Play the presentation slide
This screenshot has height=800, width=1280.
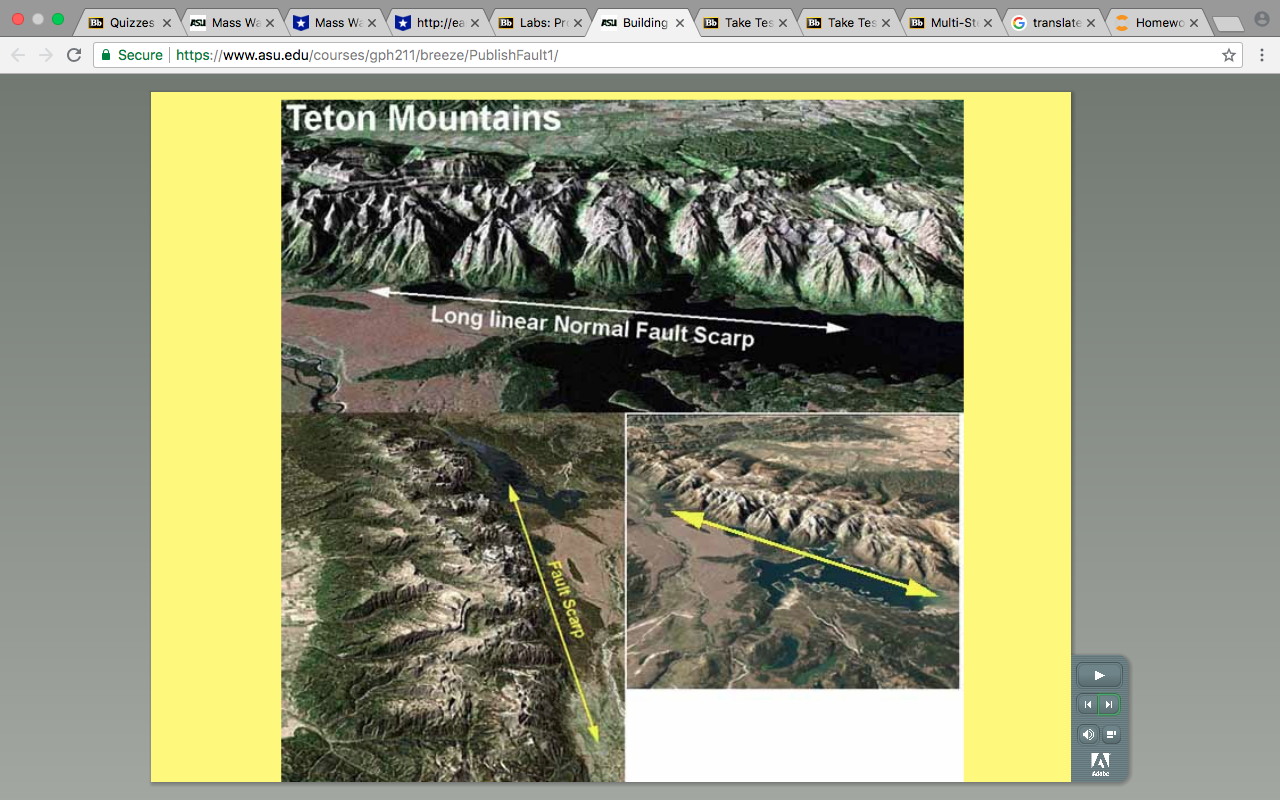1099,675
